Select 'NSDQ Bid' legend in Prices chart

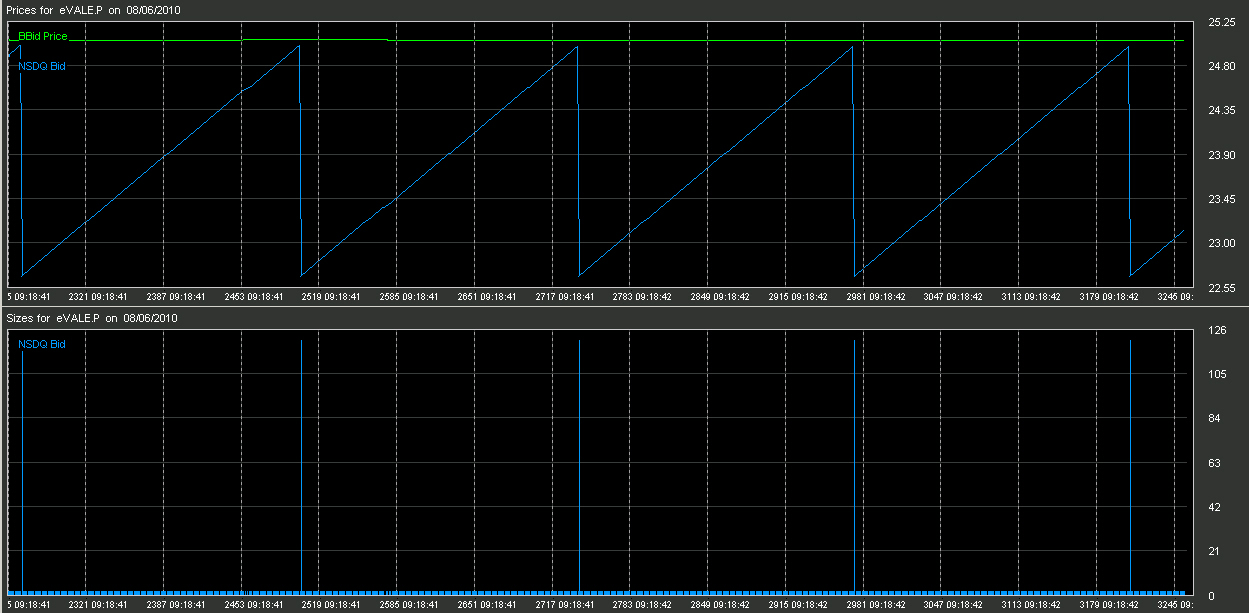pos(43,66)
